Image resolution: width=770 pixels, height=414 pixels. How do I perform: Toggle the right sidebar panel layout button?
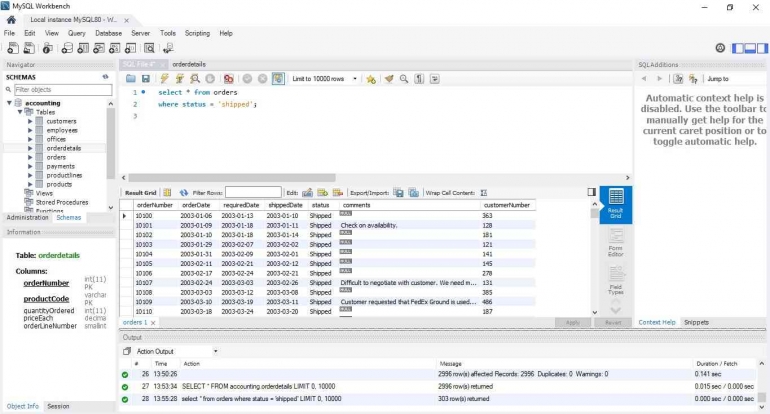762,48
